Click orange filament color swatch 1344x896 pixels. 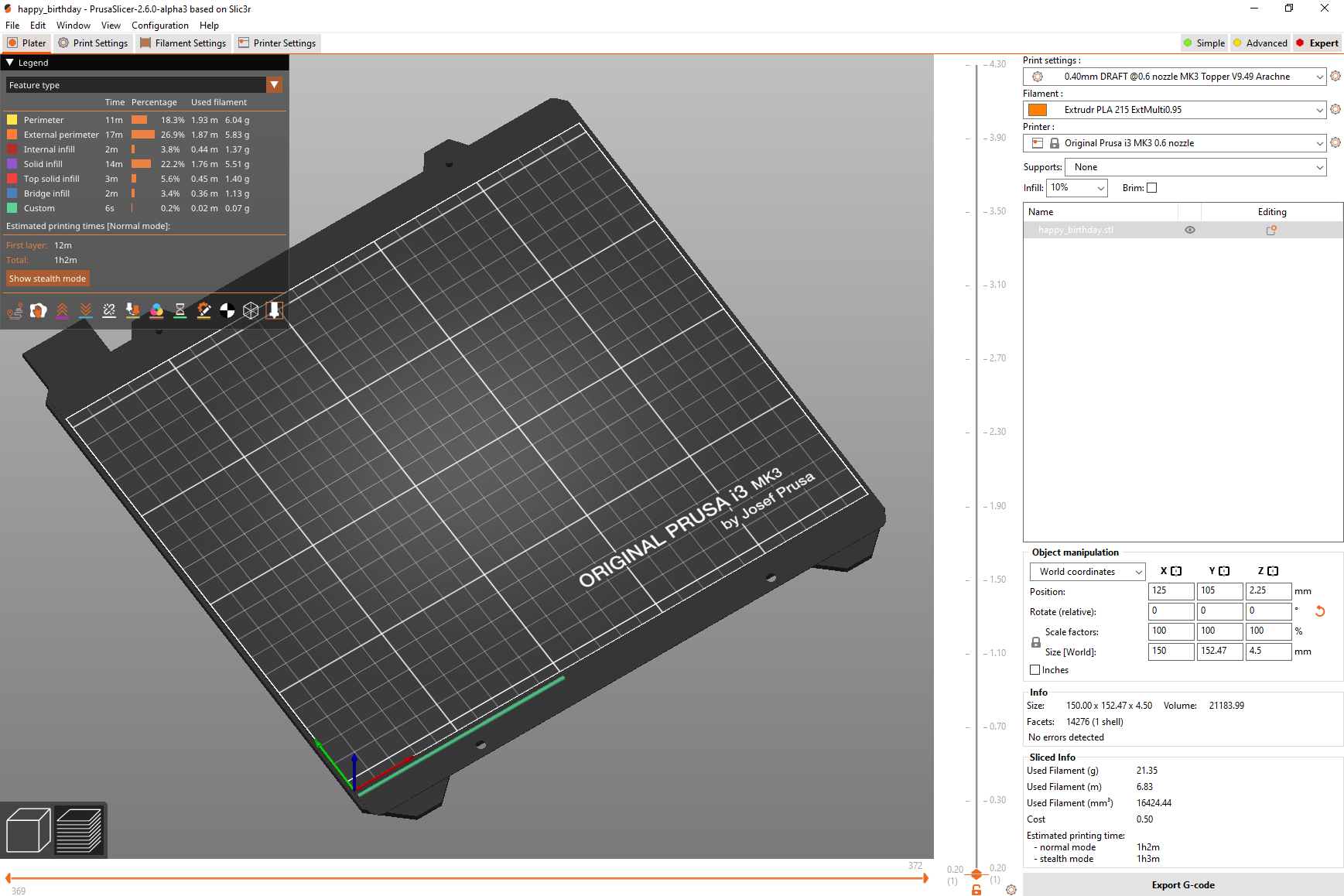tap(1038, 110)
